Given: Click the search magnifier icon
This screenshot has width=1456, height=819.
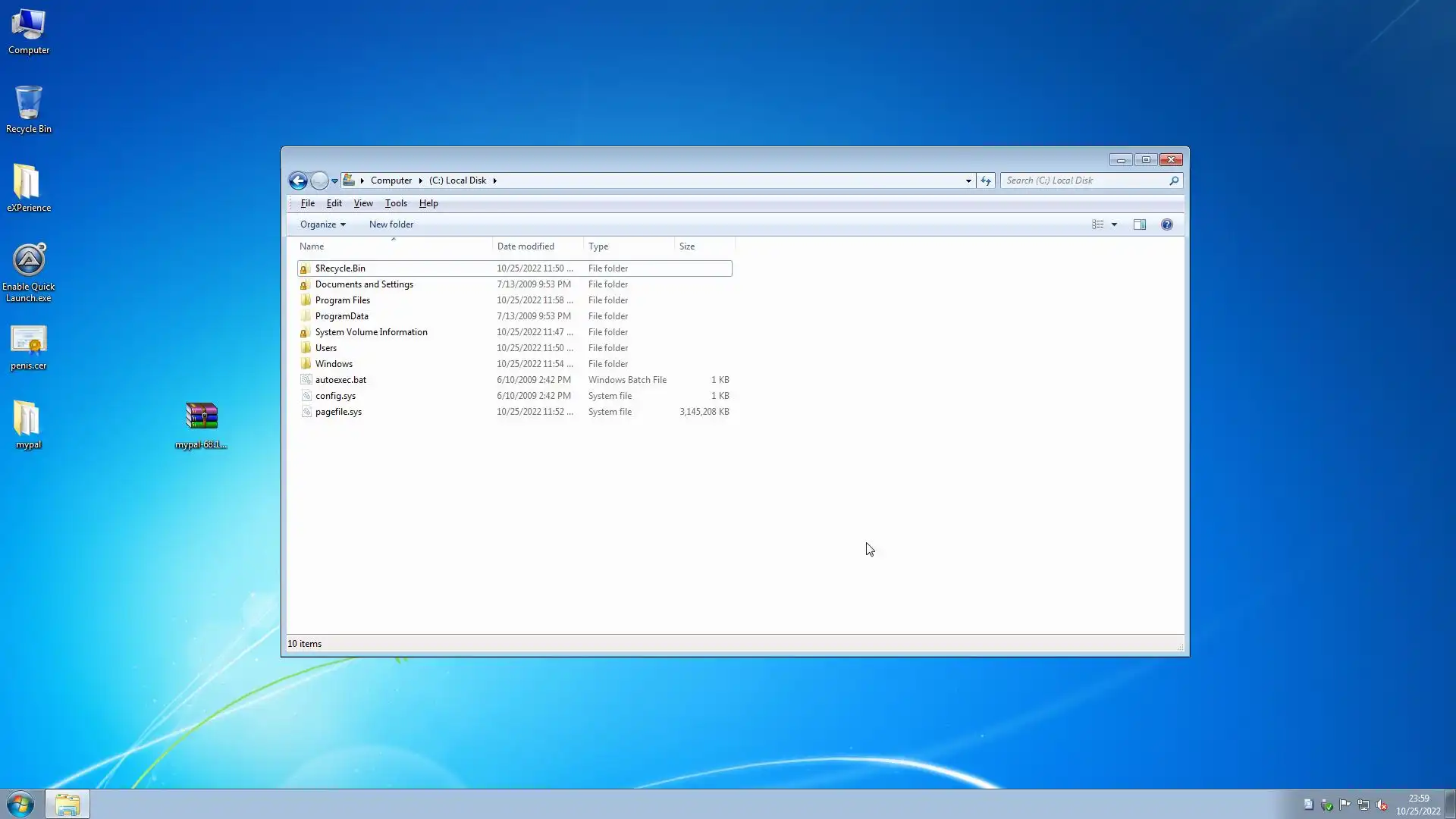Looking at the screenshot, I should tap(1173, 180).
